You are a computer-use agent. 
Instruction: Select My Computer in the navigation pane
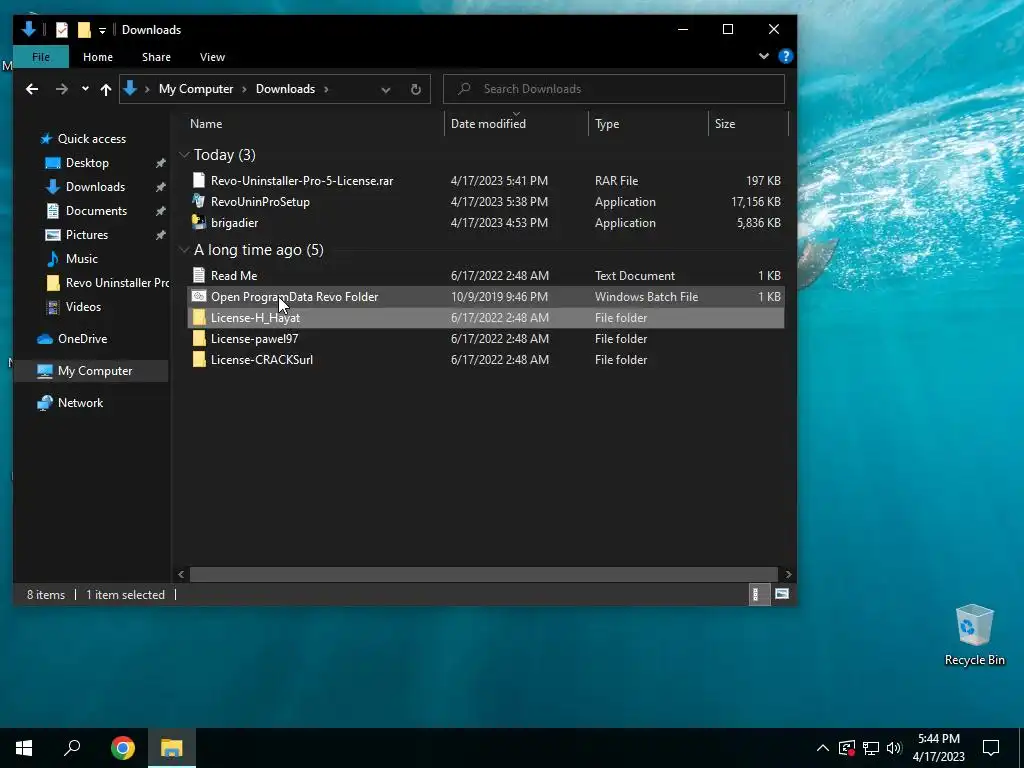tap(95, 370)
